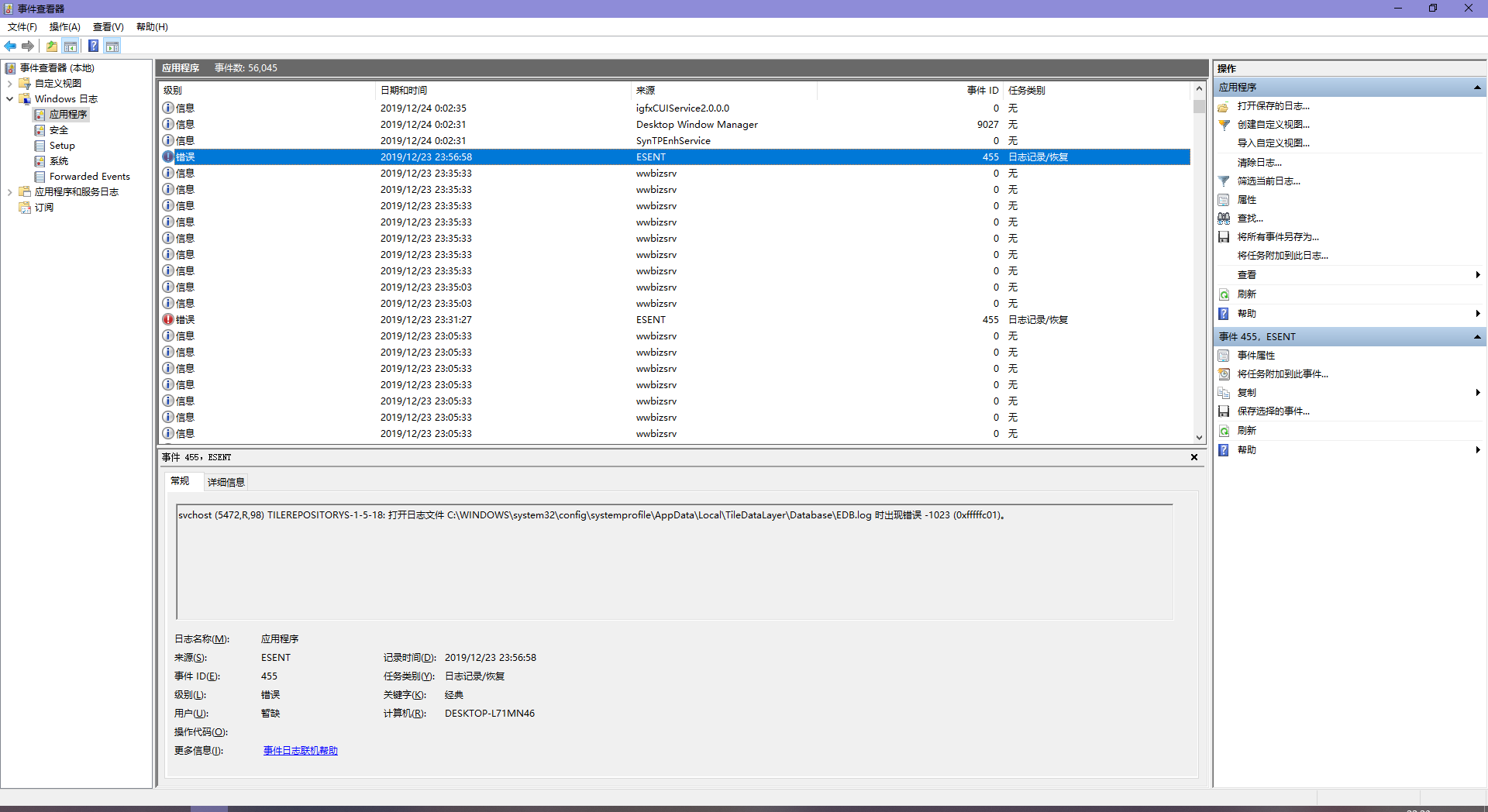Select Forwarded Events in tree
The width and height of the screenshot is (1488, 812).
(x=90, y=177)
